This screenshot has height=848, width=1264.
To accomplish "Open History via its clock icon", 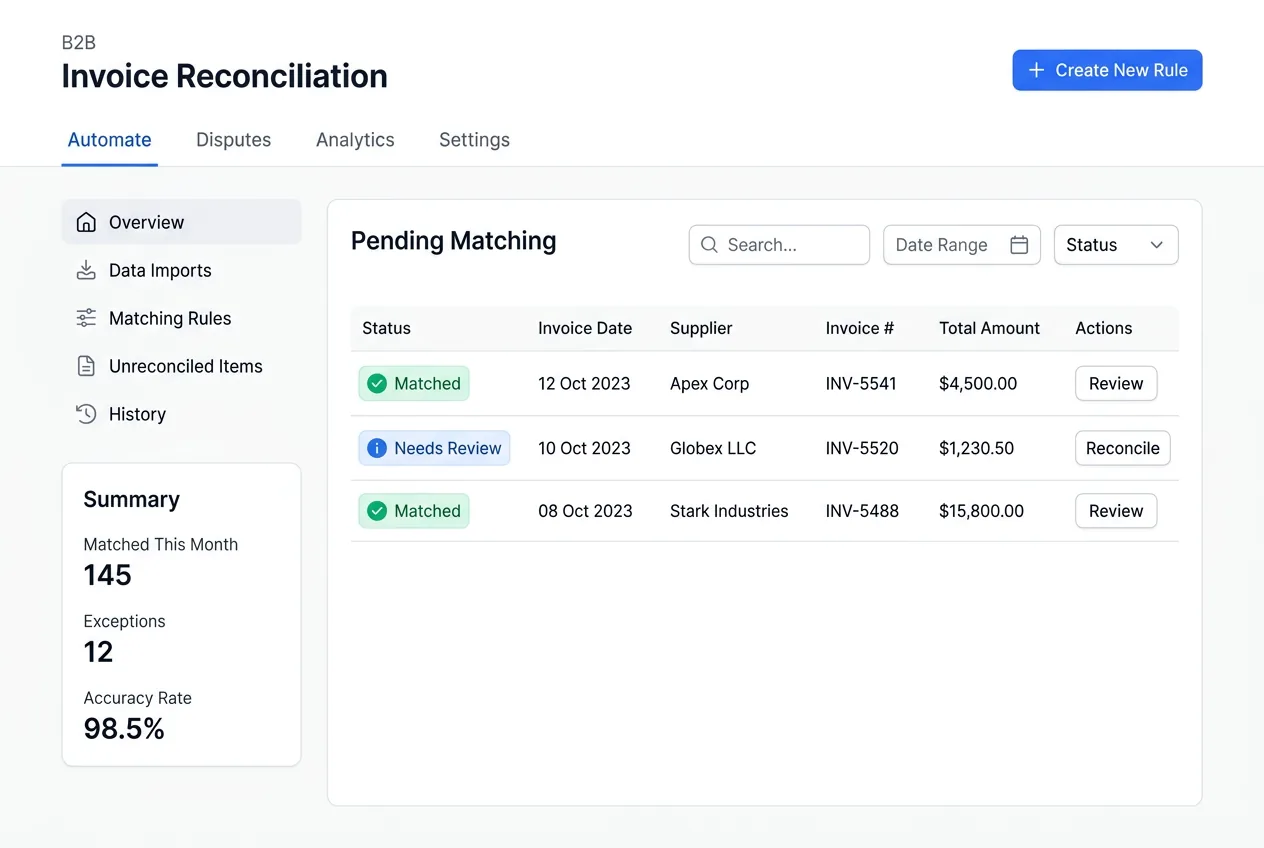I will coord(88,414).
